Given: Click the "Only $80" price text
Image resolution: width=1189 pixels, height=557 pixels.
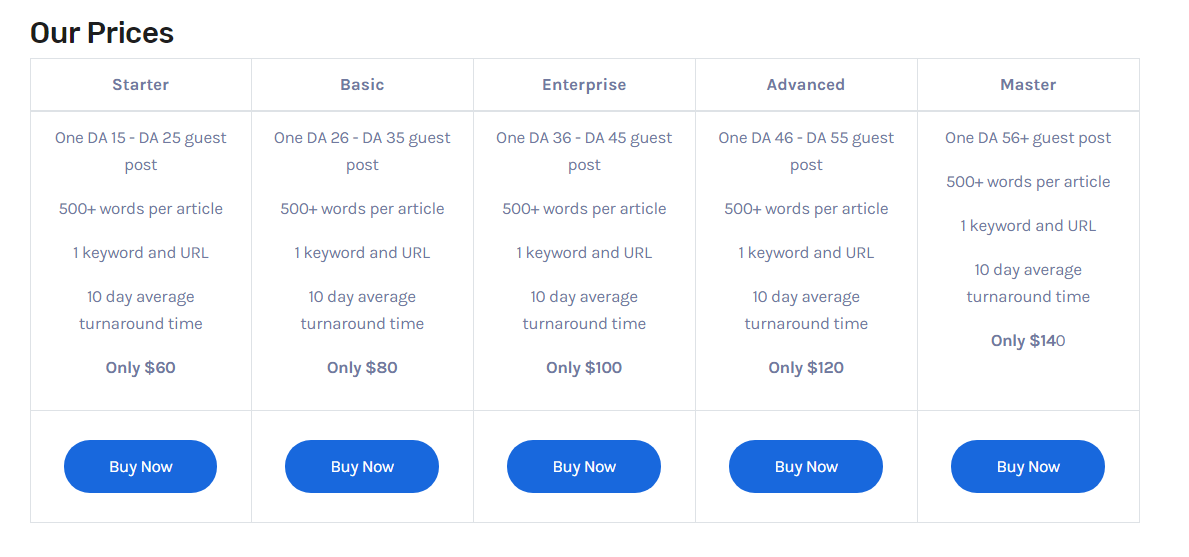Looking at the screenshot, I should point(362,368).
